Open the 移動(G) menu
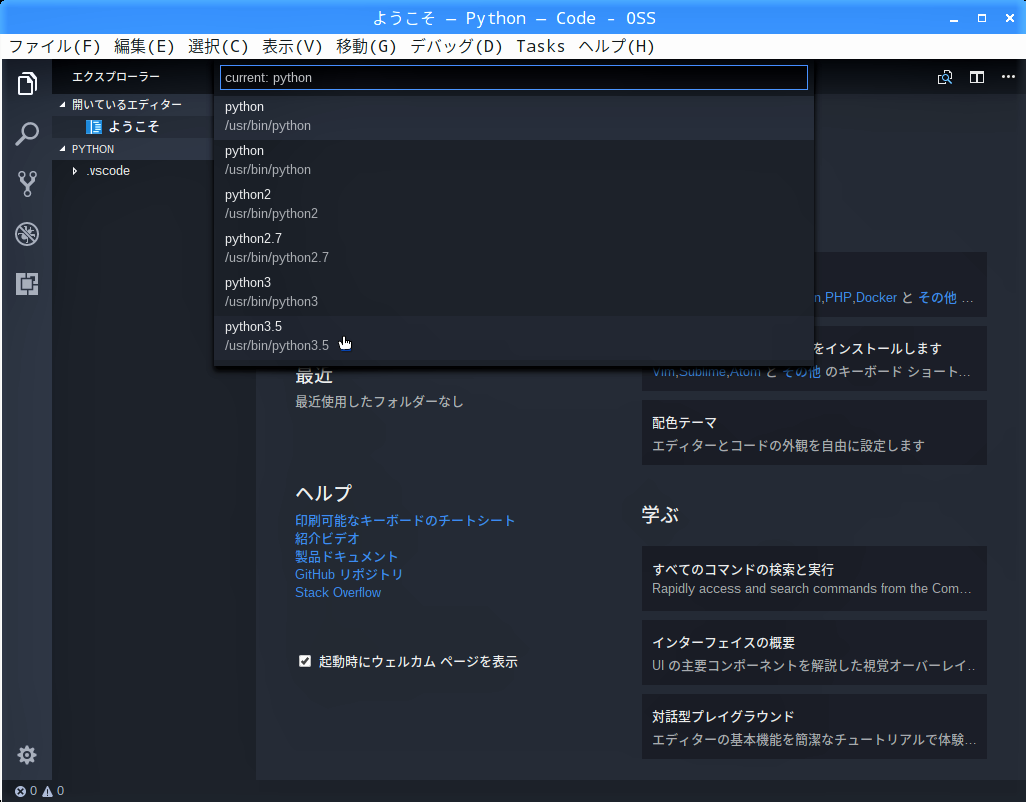The image size is (1026, 802). click(x=366, y=46)
